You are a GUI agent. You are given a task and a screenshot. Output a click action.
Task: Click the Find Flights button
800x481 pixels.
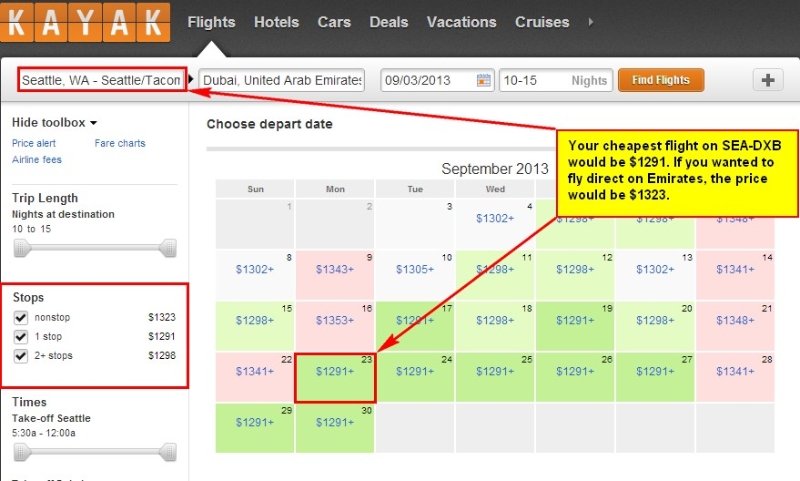661,80
